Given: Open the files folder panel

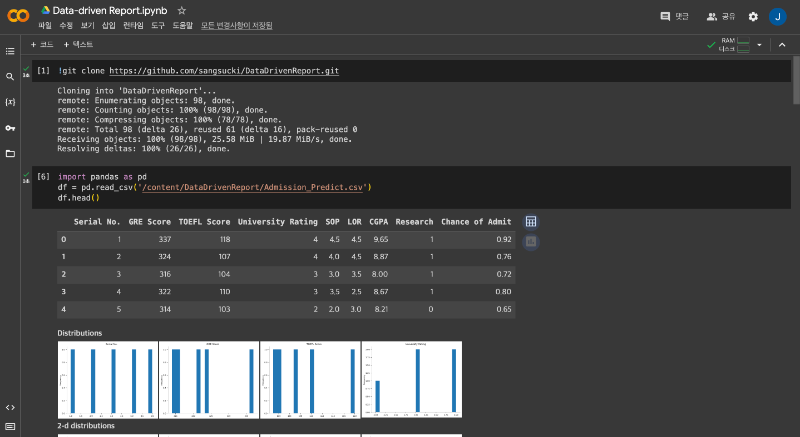Looking at the screenshot, I should click(x=10, y=153).
